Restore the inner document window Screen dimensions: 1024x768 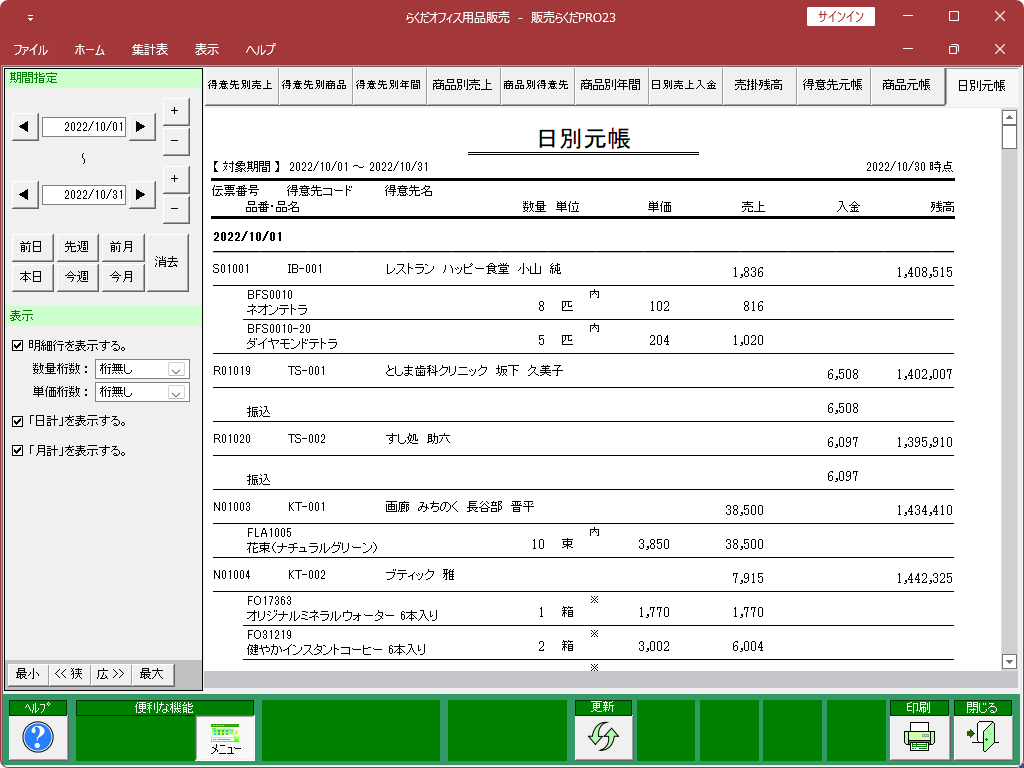click(x=953, y=49)
